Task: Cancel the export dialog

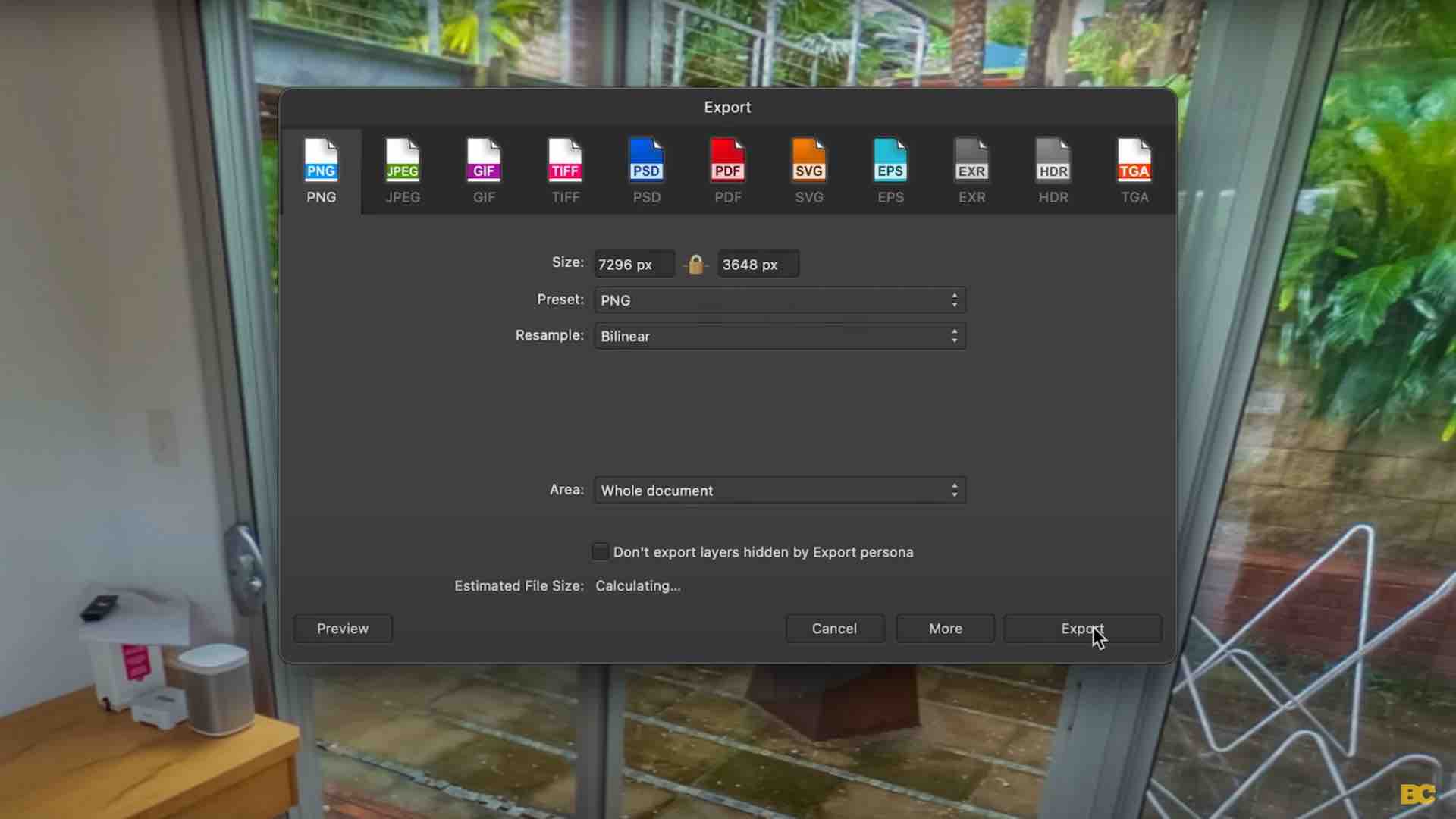Action: click(834, 629)
